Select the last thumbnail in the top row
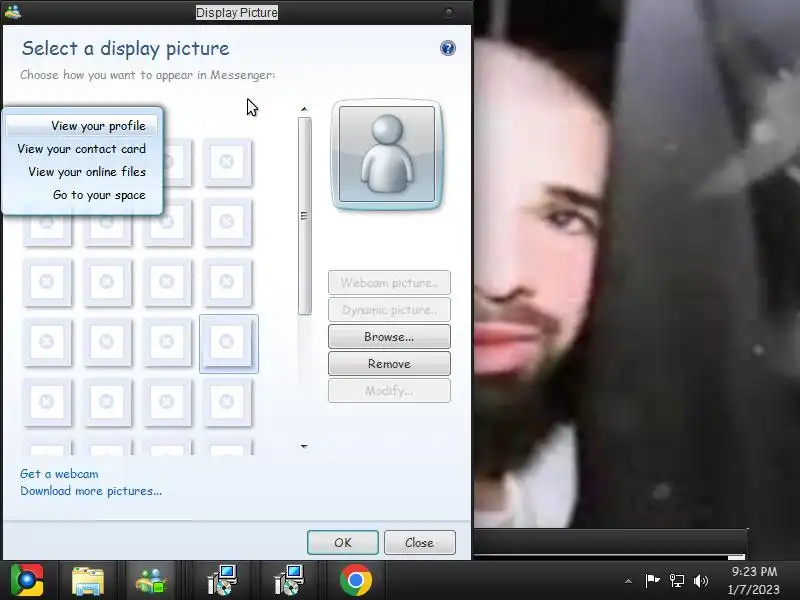Screen dimensions: 800x600 tap(228, 163)
